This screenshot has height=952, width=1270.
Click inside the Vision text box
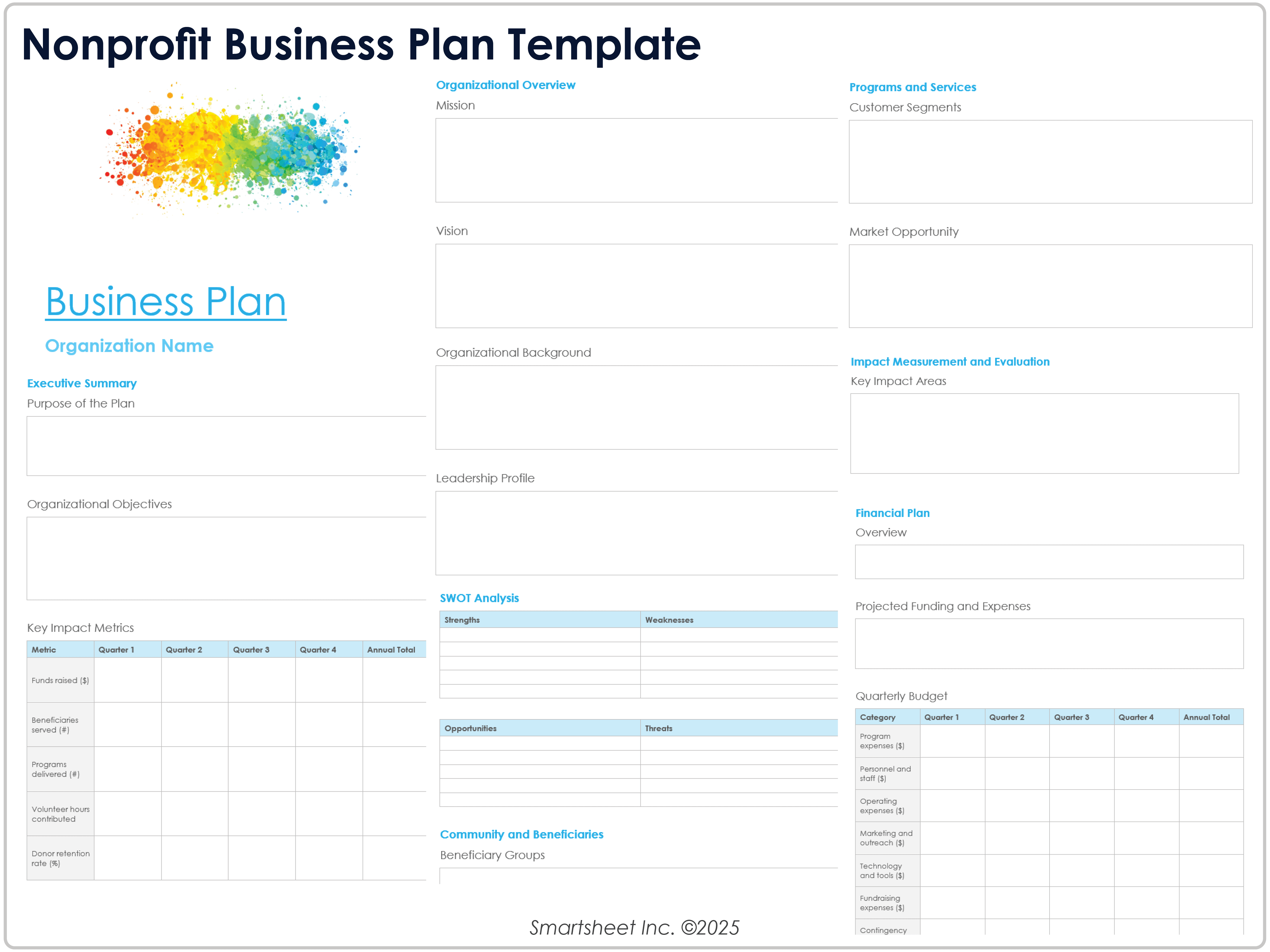(636, 286)
